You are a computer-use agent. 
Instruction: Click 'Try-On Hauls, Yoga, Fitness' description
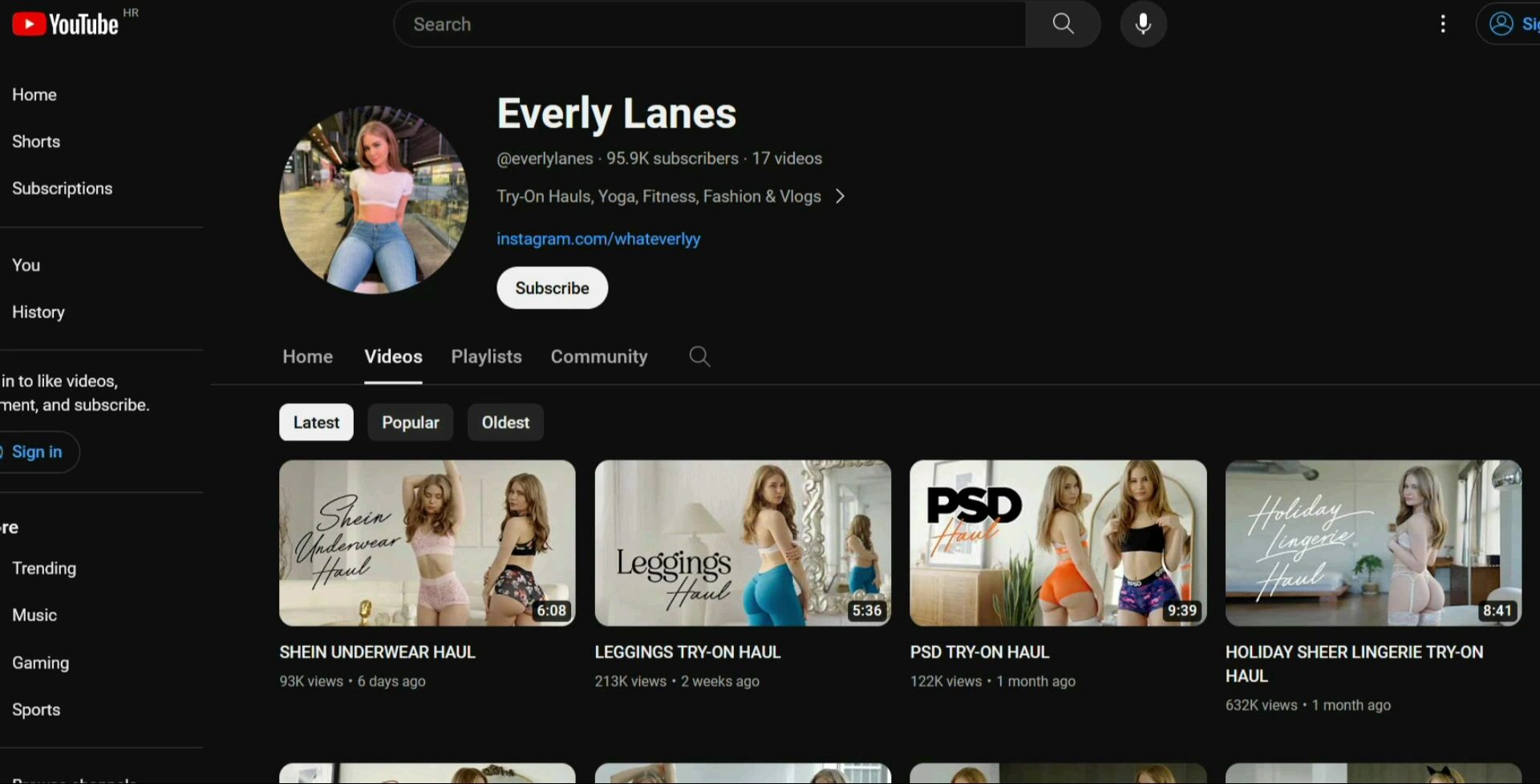point(659,196)
